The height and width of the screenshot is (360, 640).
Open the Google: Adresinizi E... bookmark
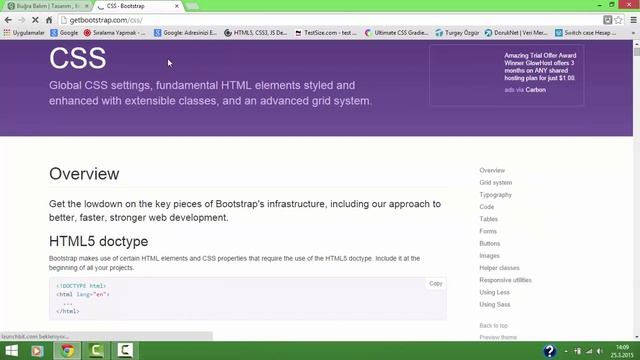pos(186,33)
